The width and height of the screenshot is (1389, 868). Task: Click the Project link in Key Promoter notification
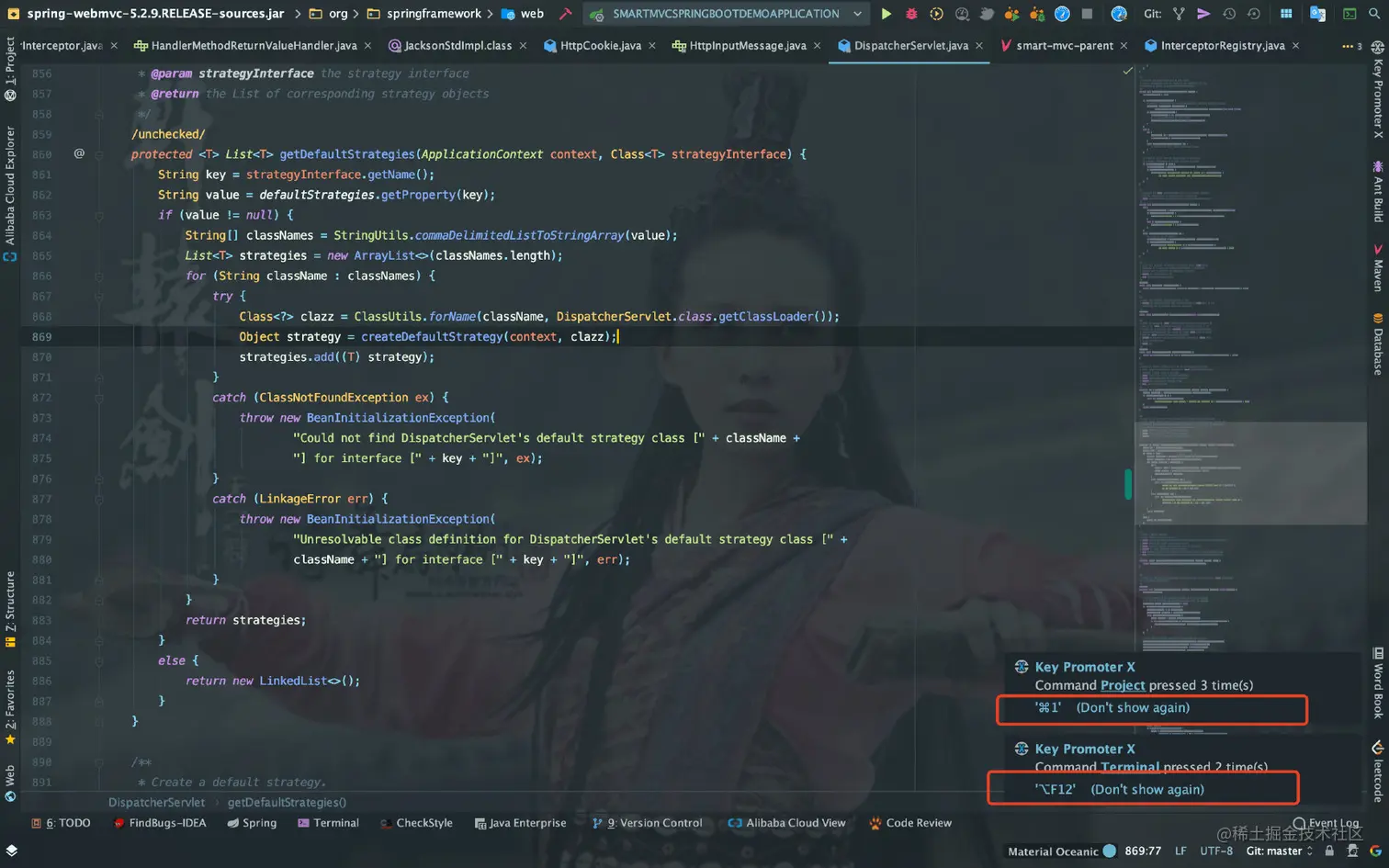(x=1123, y=685)
